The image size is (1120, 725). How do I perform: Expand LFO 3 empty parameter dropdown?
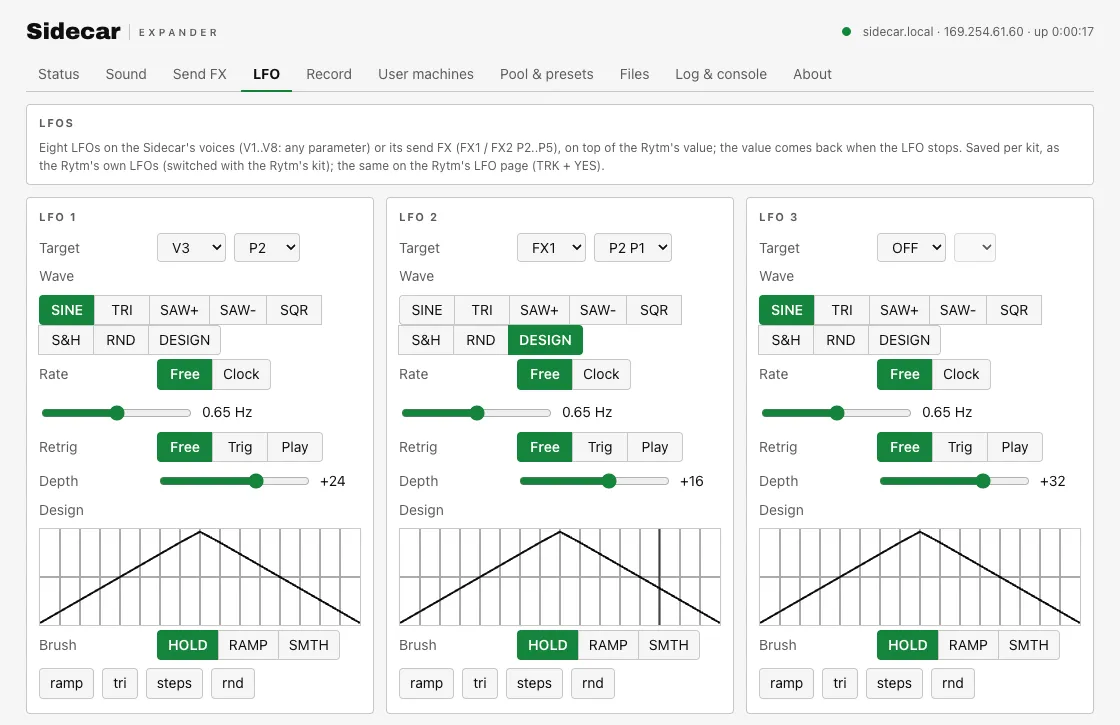click(975, 248)
